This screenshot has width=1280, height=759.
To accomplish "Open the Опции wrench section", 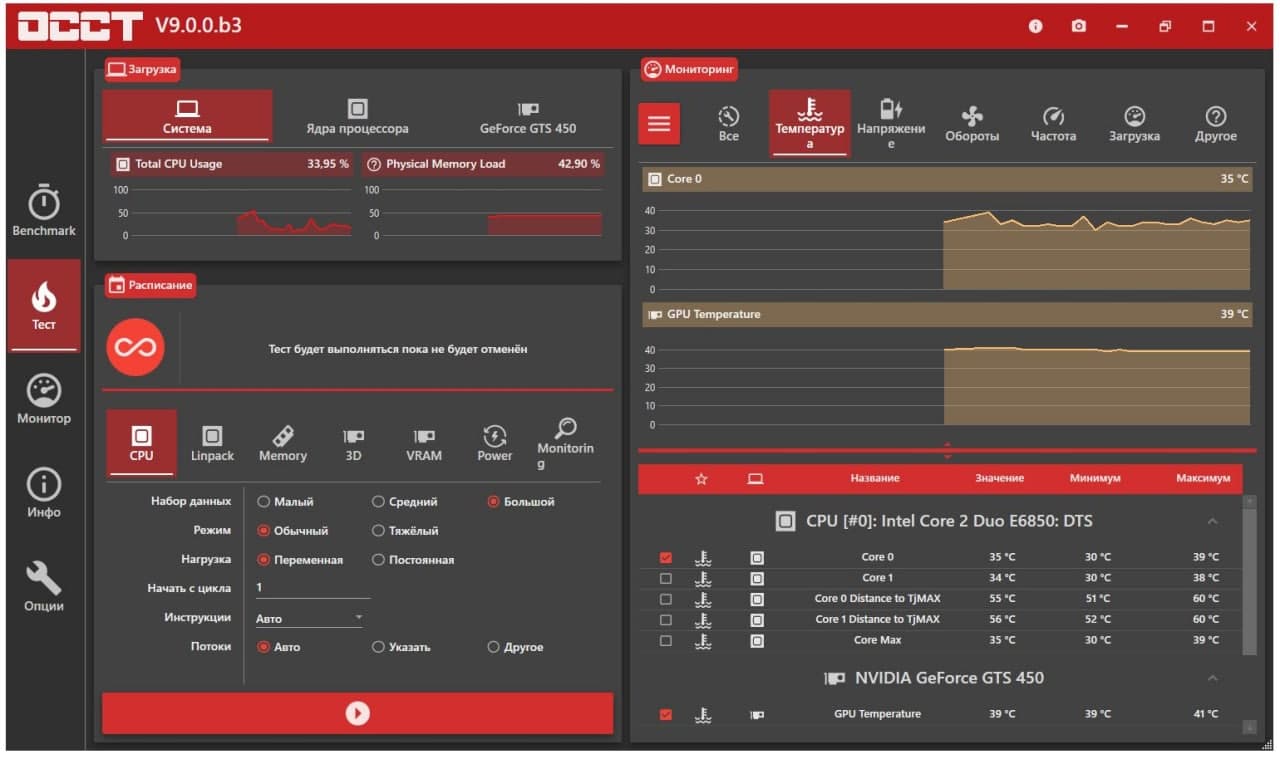I will tap(44, 586).
